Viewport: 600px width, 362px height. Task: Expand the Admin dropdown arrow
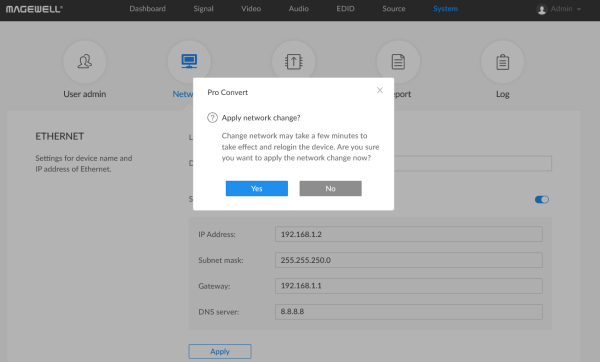click(x=579, y=9)
